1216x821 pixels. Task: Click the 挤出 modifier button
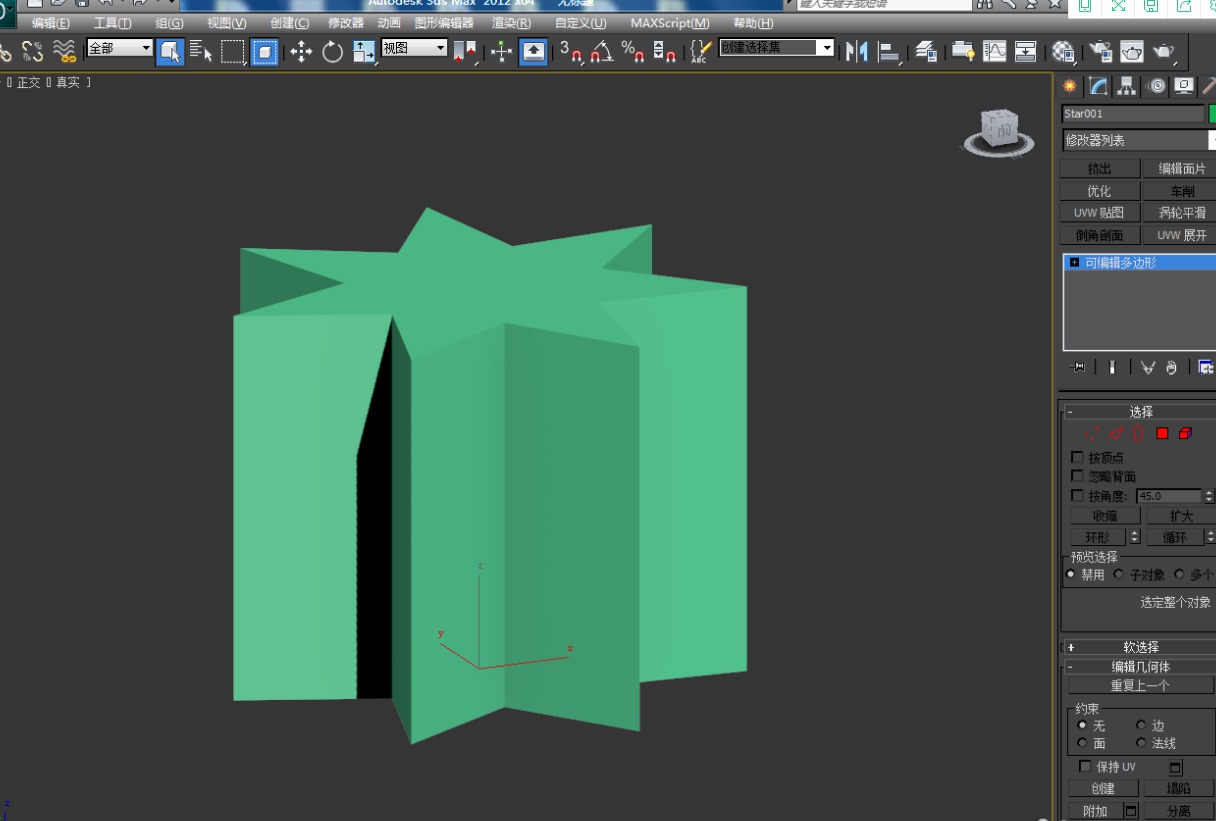1099,169
